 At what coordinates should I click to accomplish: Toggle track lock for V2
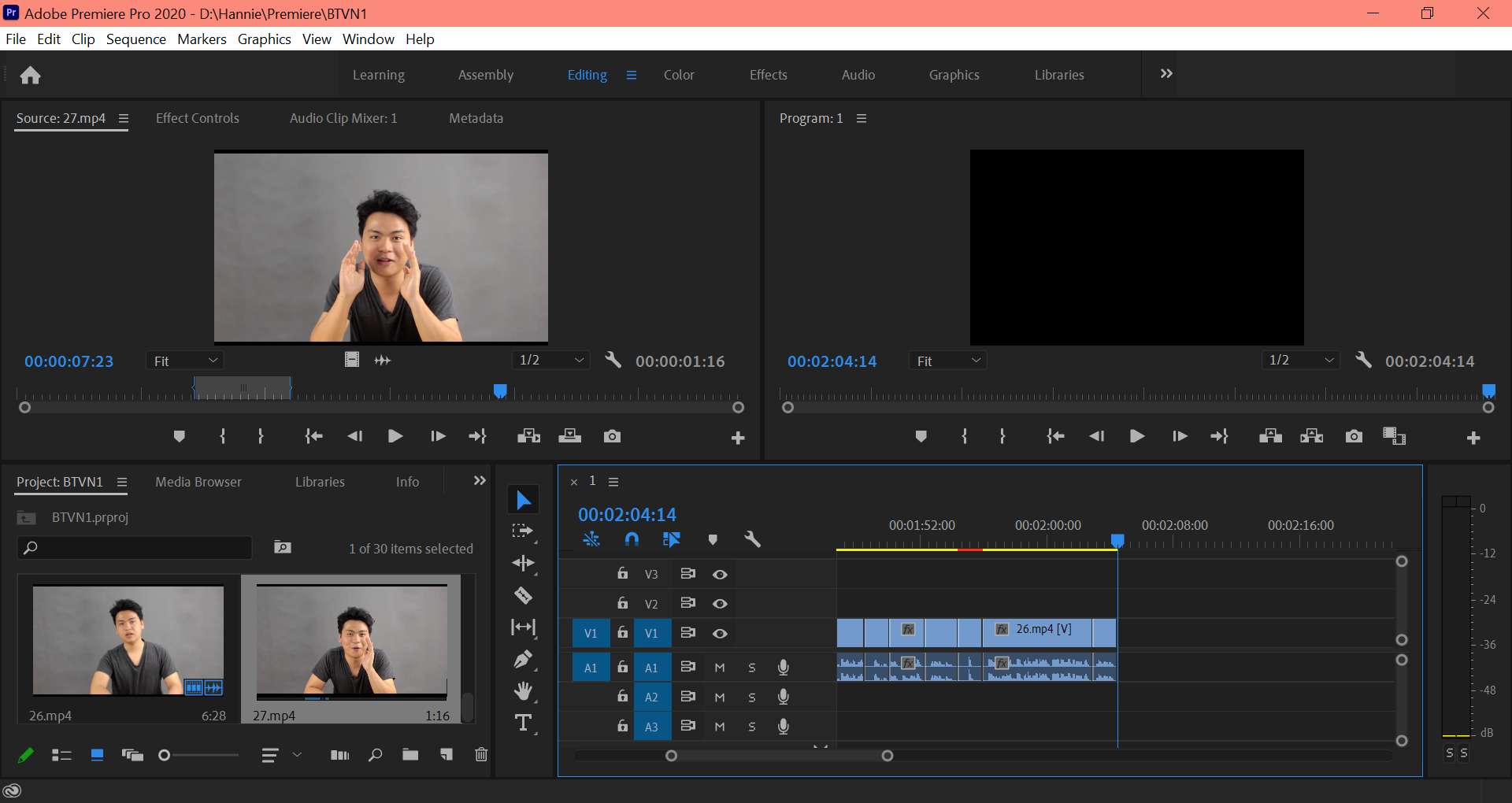tap(622, 603)
